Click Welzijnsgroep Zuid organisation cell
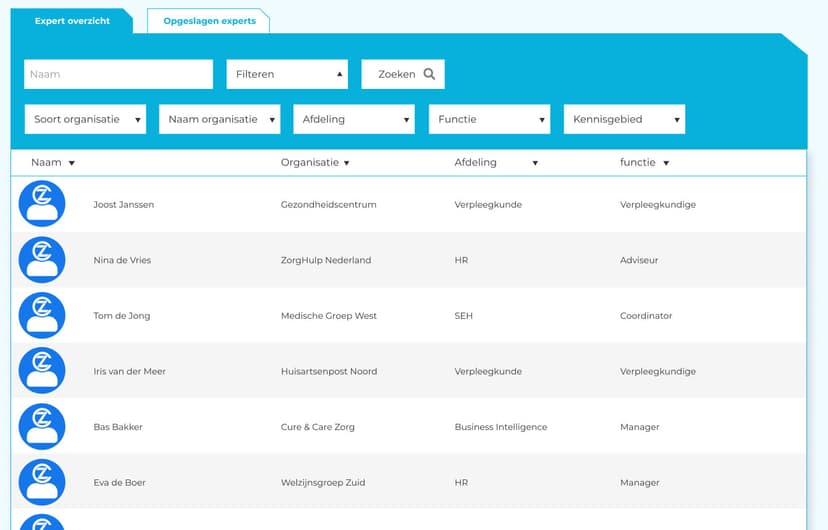This screenshot has height=530, width=828. pos(323,482)
